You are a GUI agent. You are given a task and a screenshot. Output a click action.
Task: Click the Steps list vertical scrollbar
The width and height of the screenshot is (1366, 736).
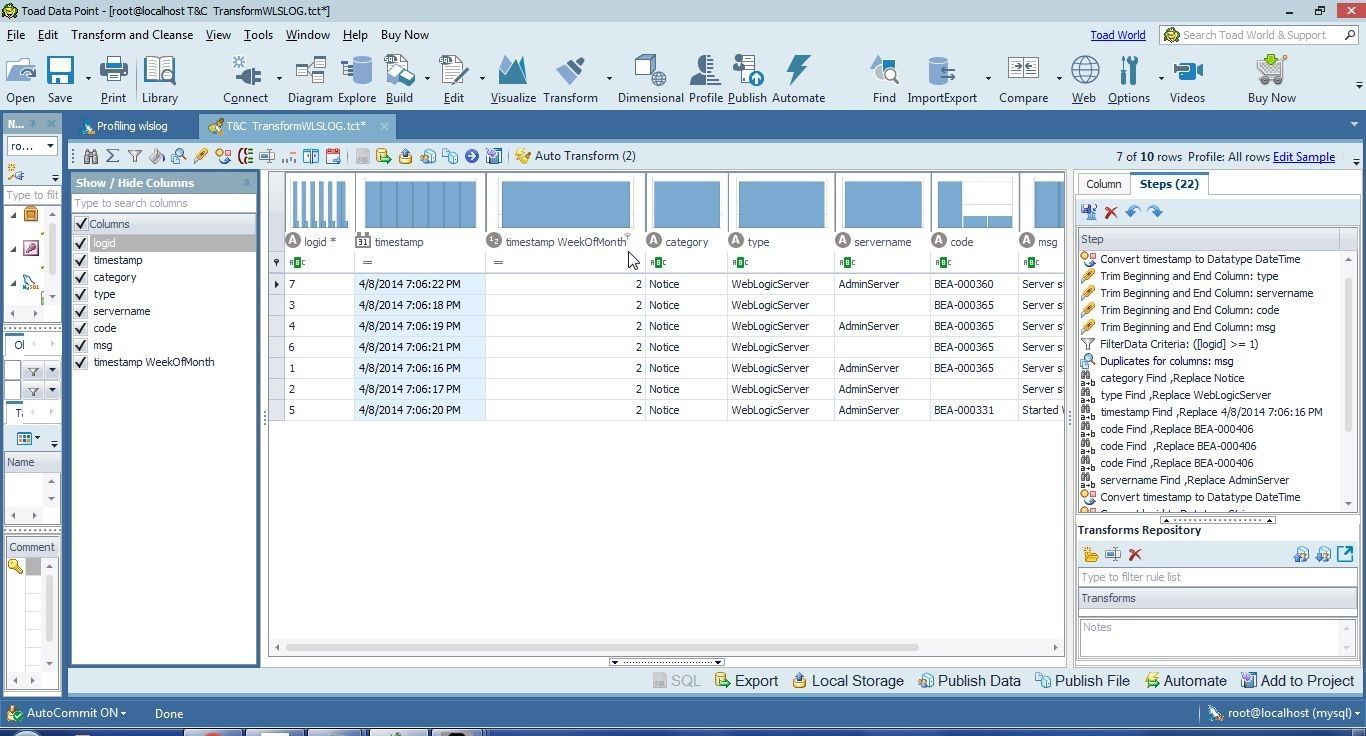click(x=1349, y=349)
